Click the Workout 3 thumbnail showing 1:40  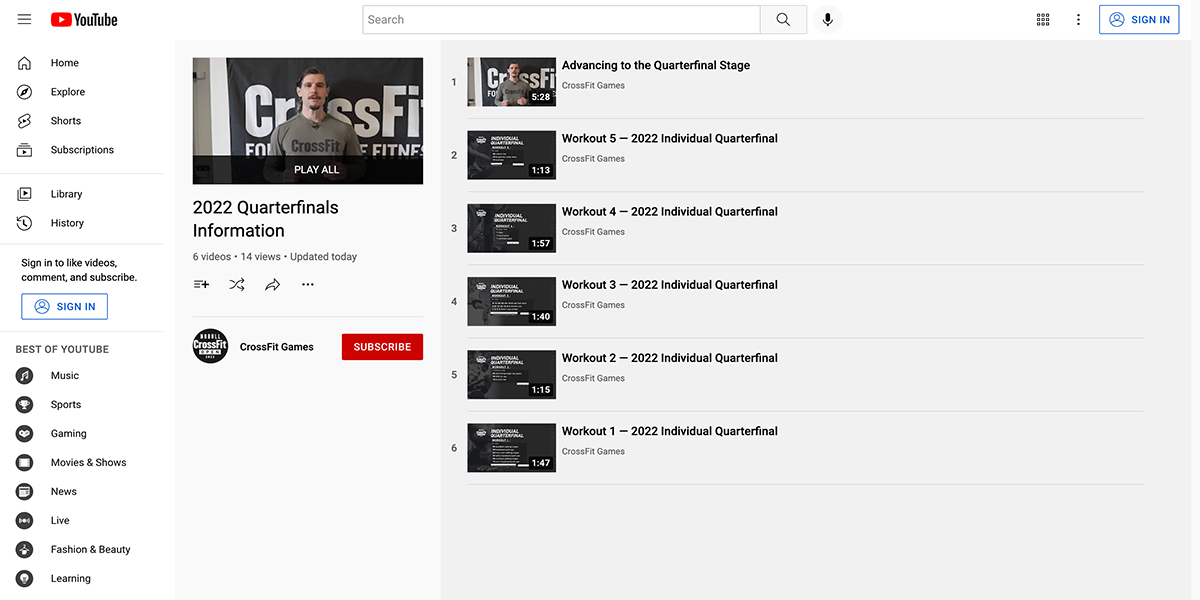[511, 301]
